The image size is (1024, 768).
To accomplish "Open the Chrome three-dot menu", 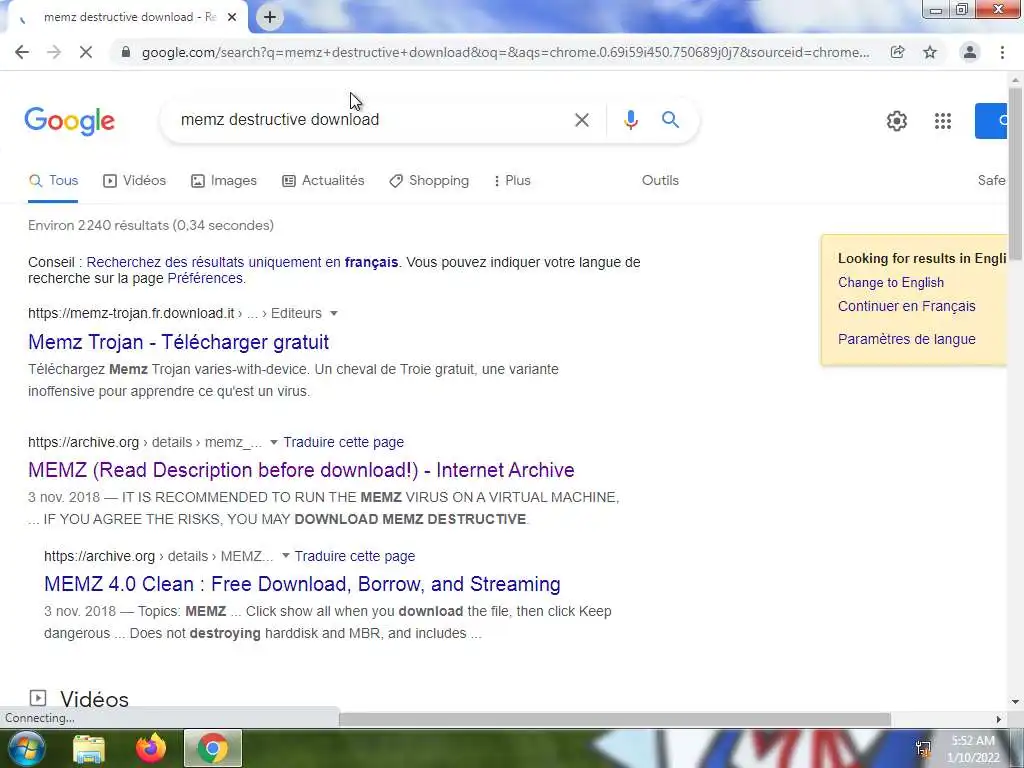I will [x=1002, y=52].
